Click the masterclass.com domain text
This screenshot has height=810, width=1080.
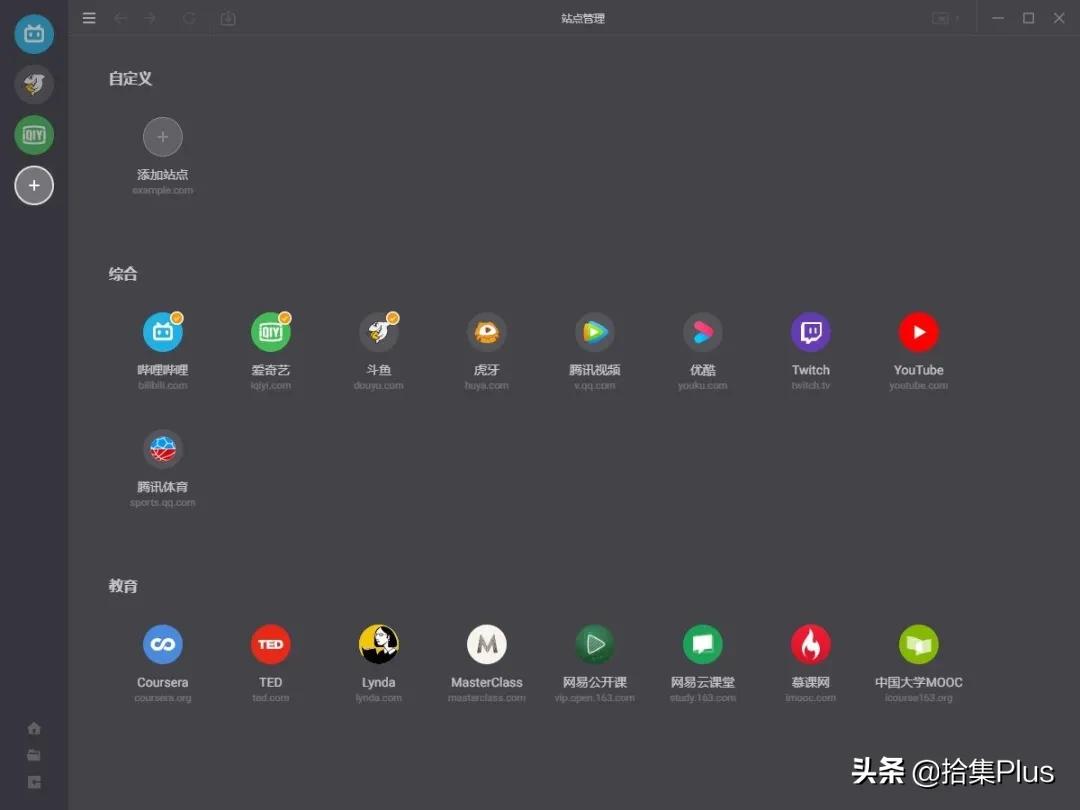click(487, 698)
